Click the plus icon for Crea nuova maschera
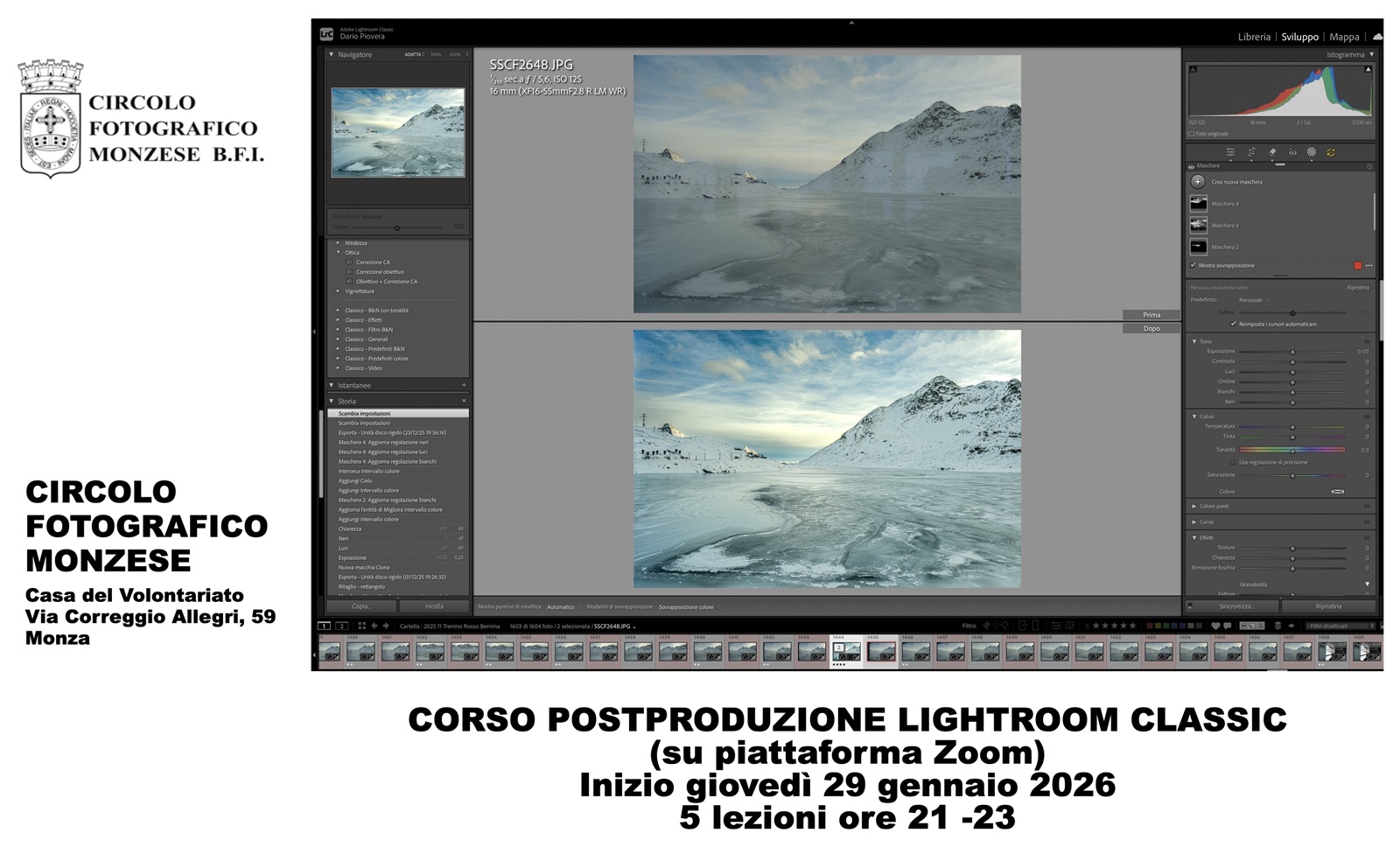Image resolution: width=1400 pixels, height=847 pixels. coord(1198,182)
